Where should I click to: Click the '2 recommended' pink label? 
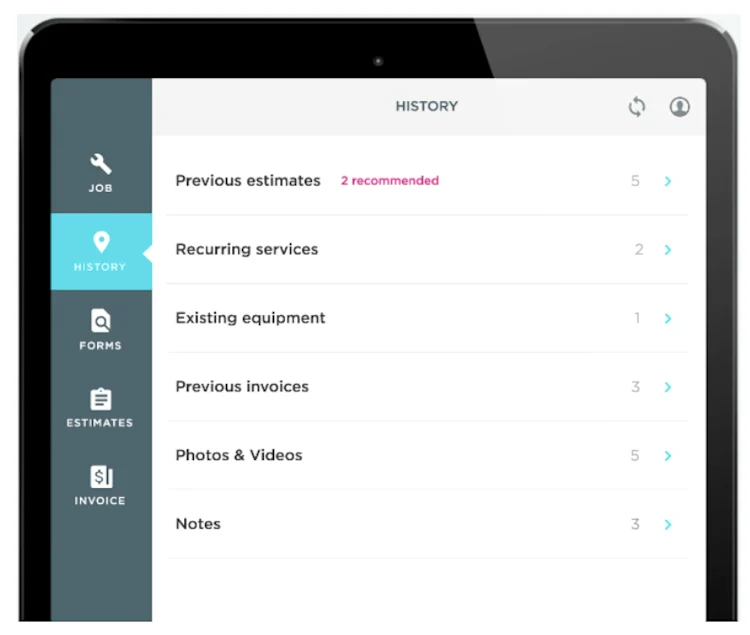click(390, 181)
